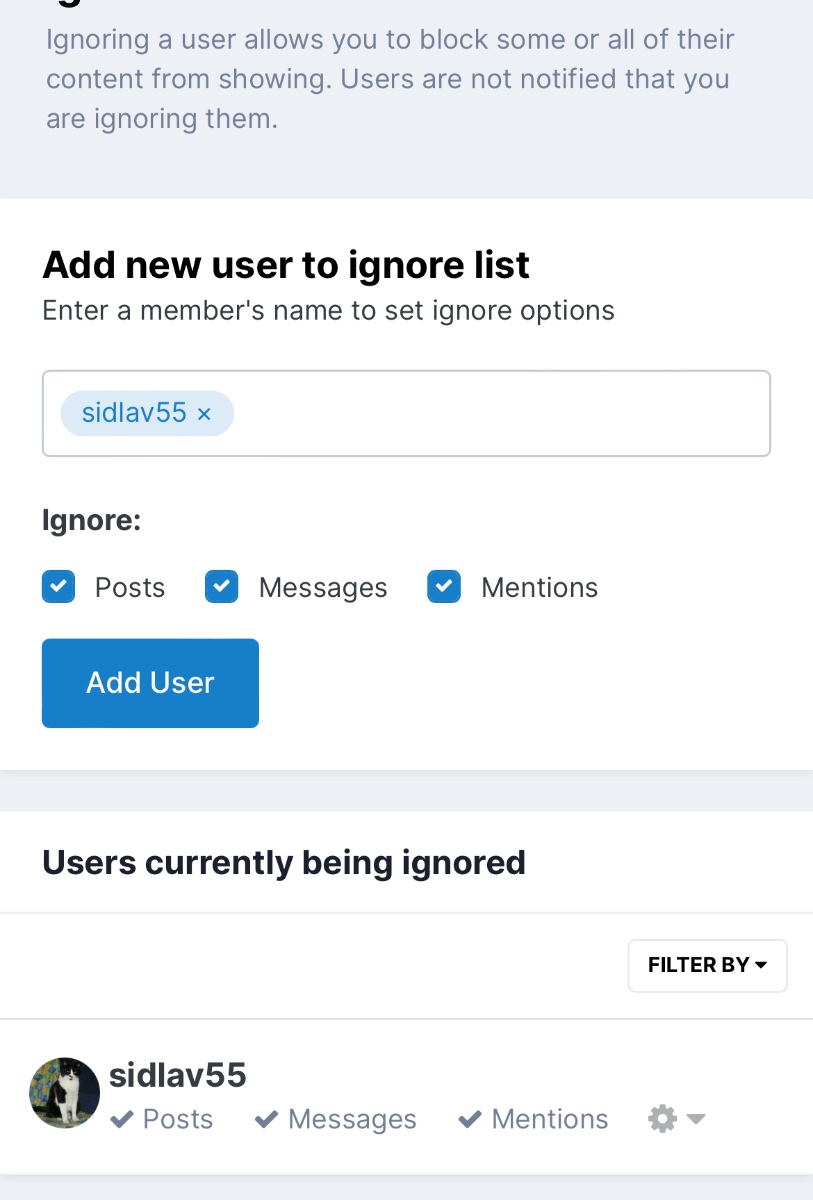This screenshot has width=813, height=1200.
Task: Click the 'Messages' label beside its checkbox
Action: pos(322,588)
